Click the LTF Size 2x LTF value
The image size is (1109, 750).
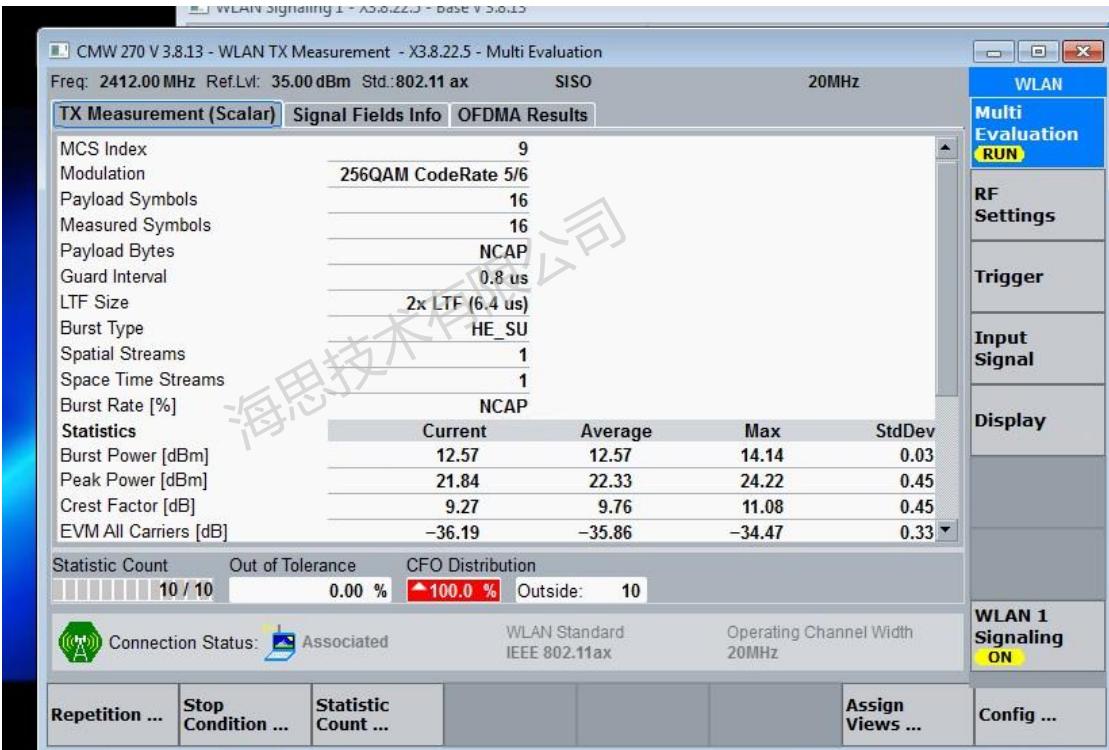tap(467, 304)
